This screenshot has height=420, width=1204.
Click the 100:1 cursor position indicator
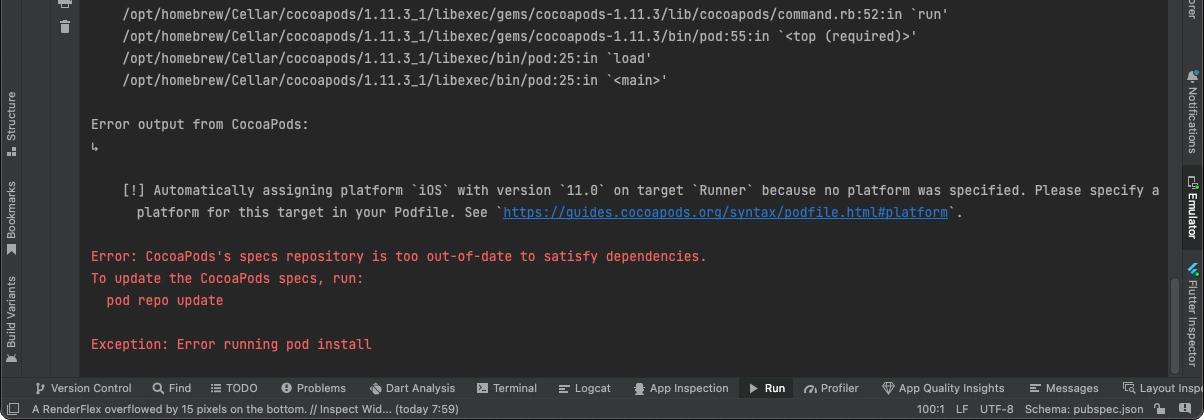tap(930, 409)
